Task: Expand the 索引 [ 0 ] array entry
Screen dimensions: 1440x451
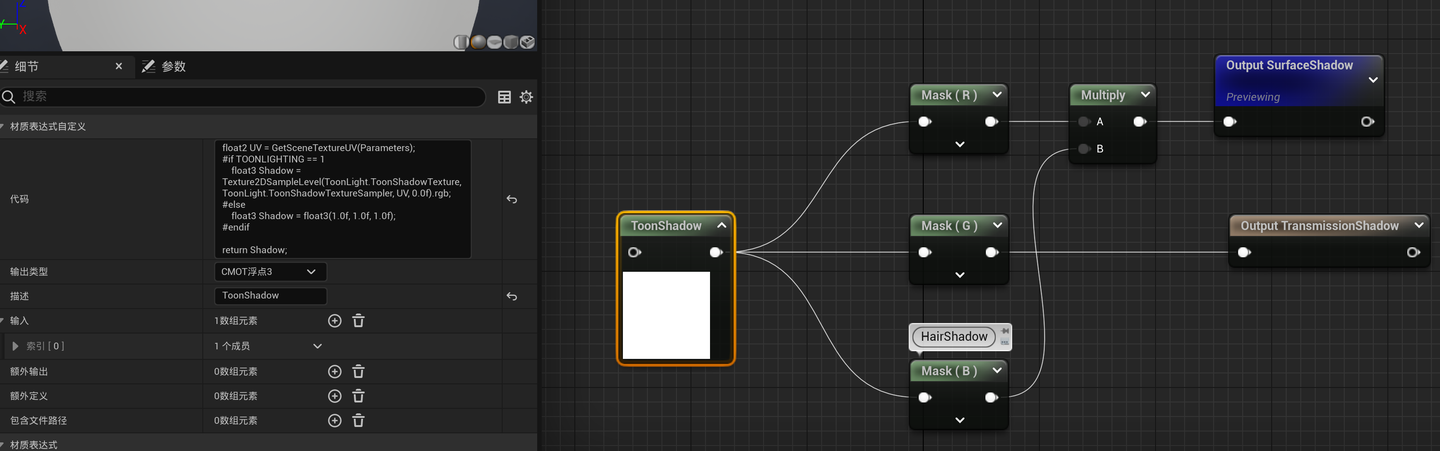Action: pyautogui.click(x=15, y=346)
